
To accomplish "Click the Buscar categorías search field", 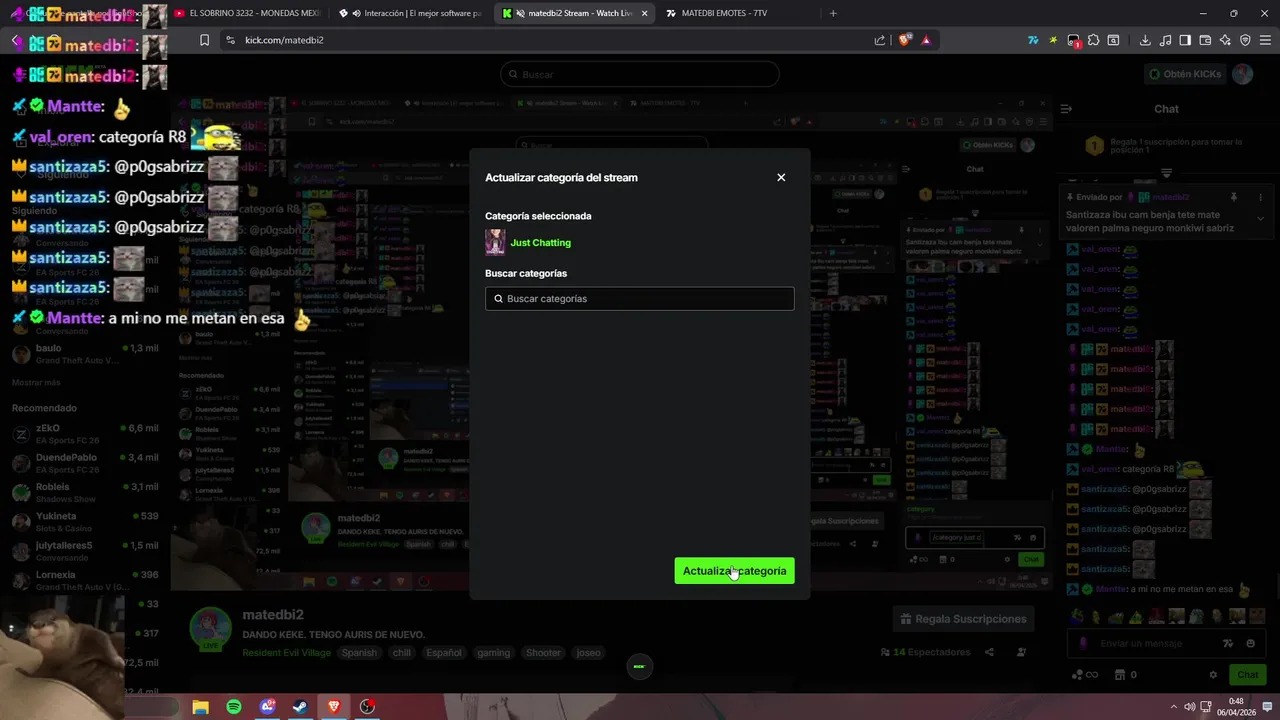I will click(639, 298).
